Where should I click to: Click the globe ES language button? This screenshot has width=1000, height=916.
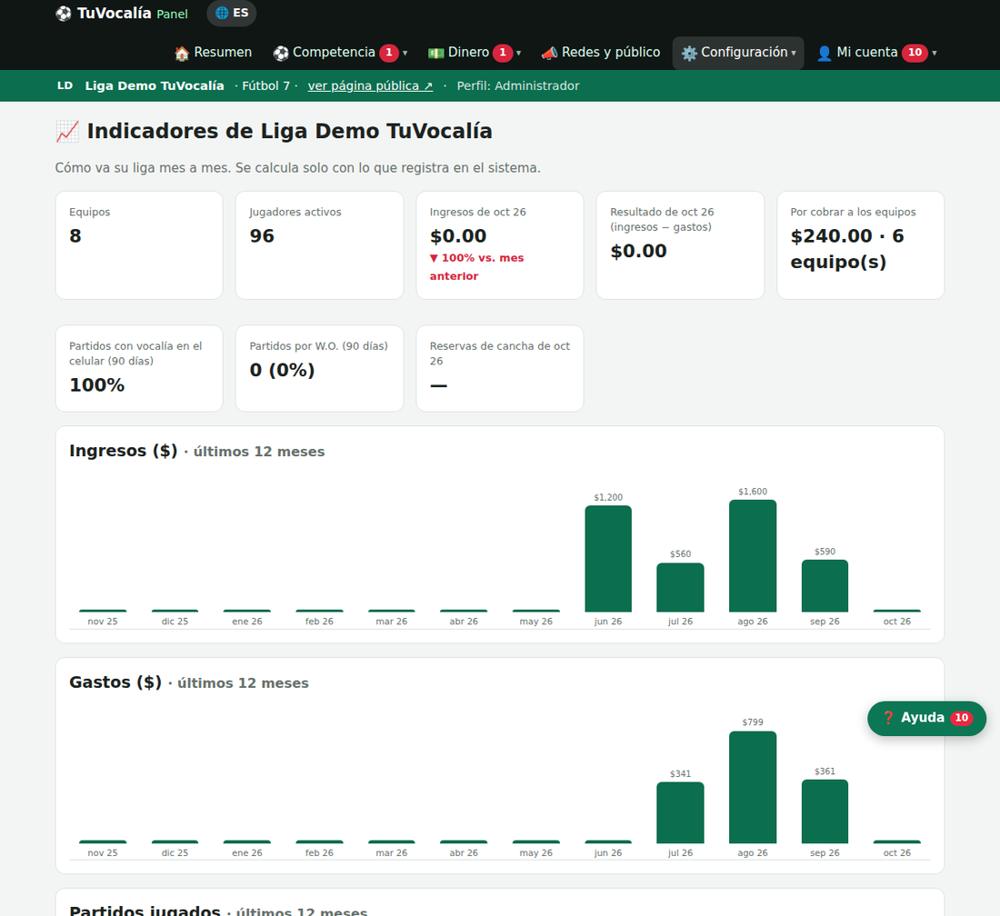coord(232,13)
